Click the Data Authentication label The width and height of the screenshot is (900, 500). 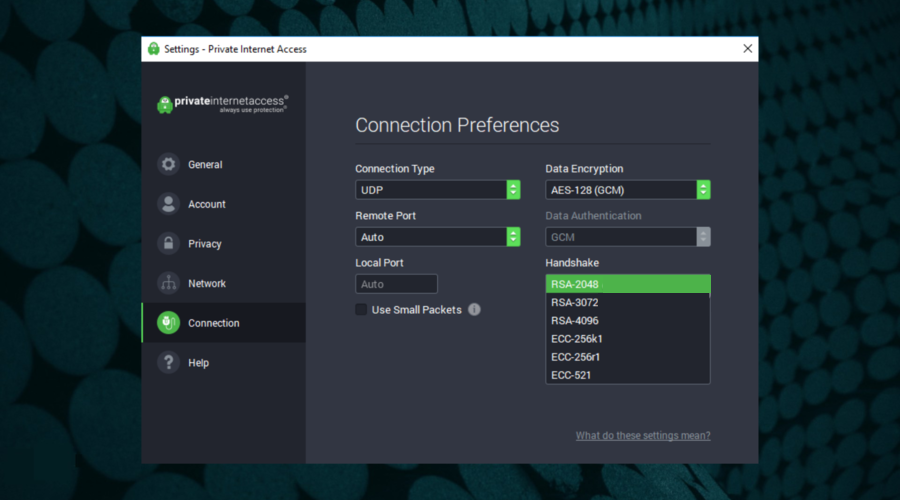[x=593, y=216]
